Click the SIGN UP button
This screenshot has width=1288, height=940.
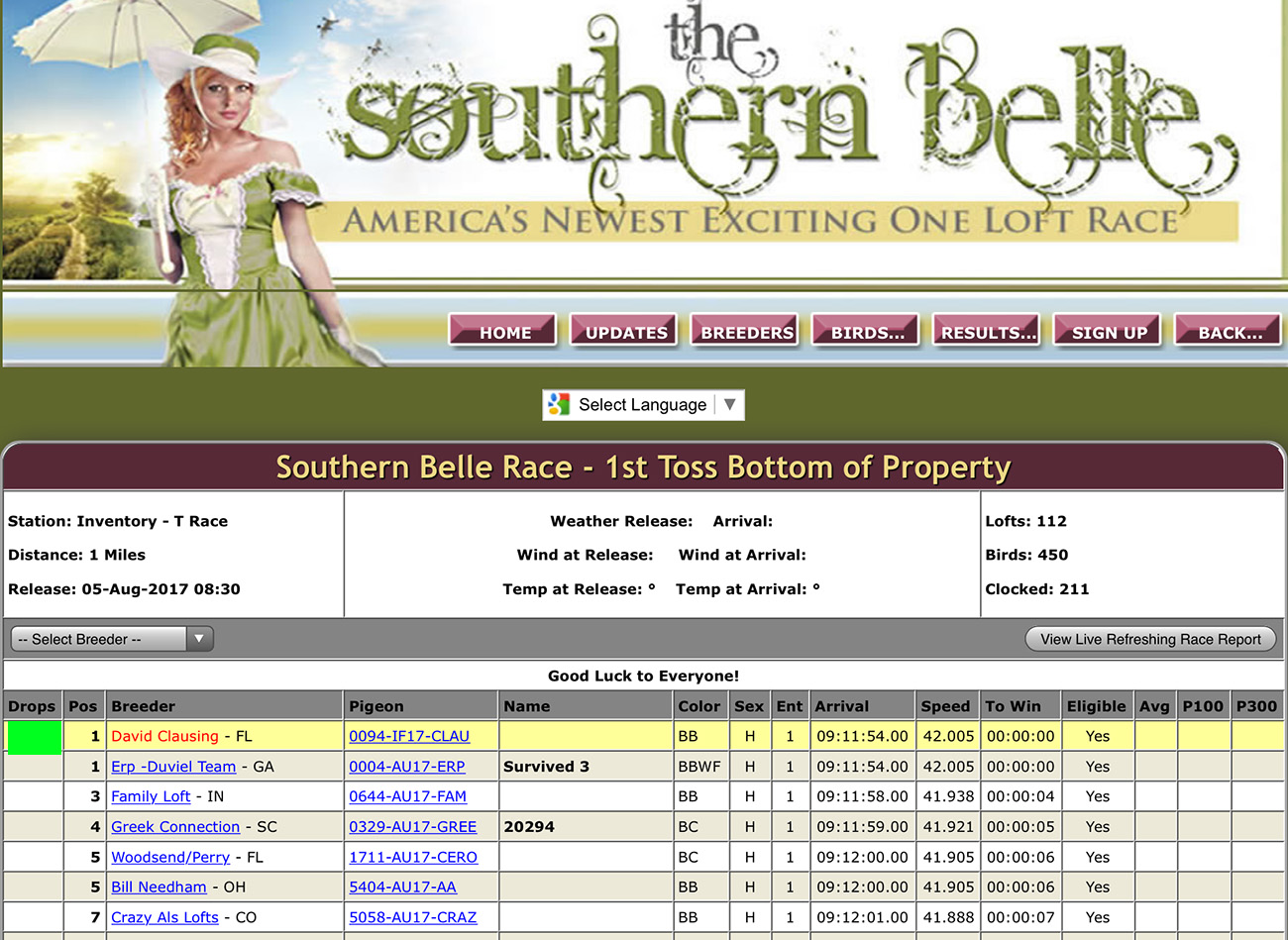(1108, 331)
